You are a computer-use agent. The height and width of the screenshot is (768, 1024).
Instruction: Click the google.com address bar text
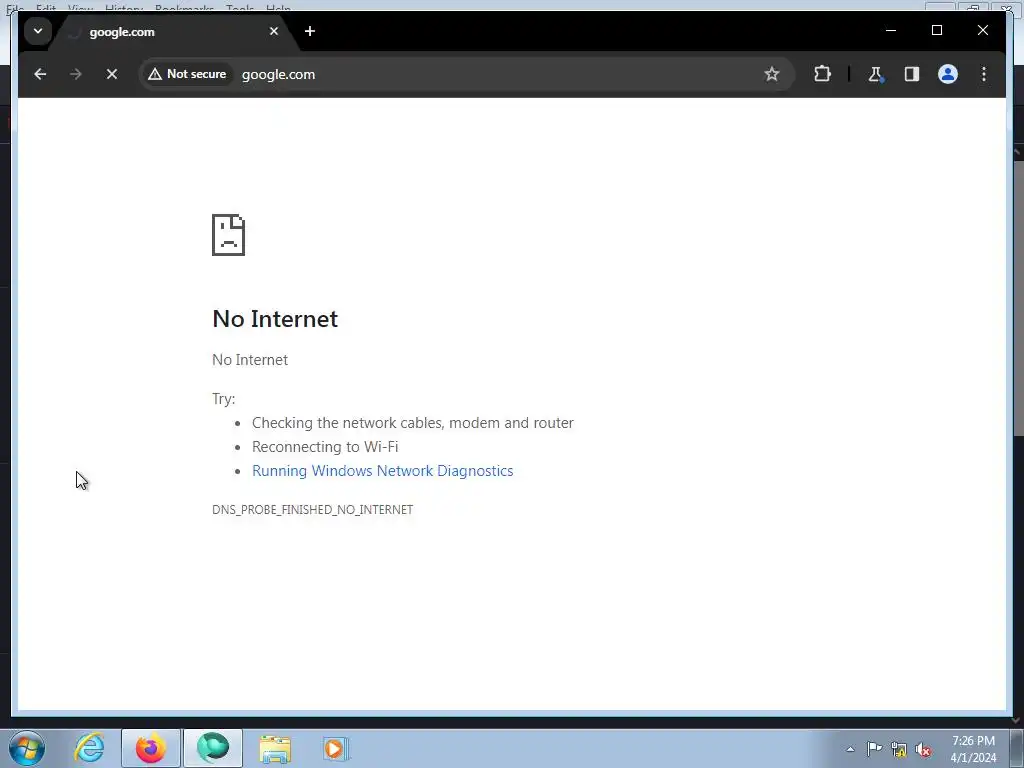pyautogui.click(x=278, y=74)
